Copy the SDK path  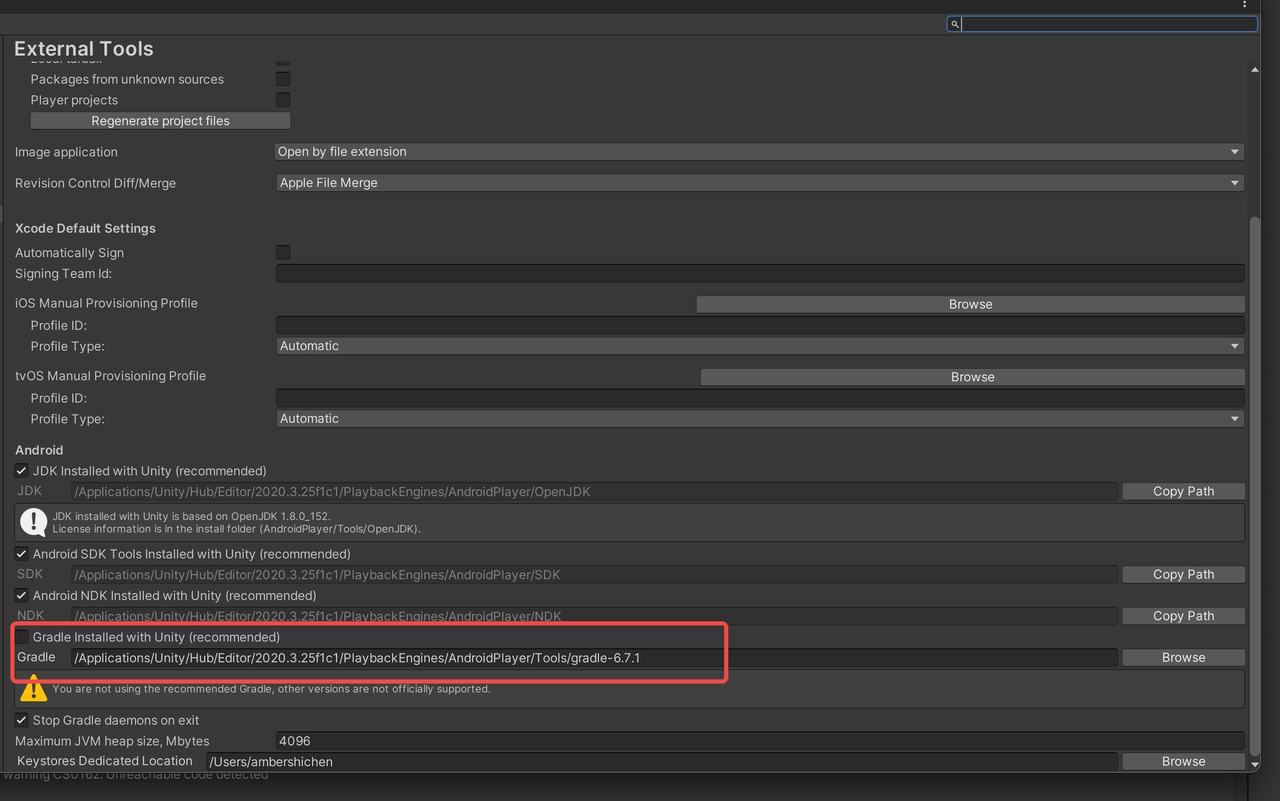(x=1183, y=574)
